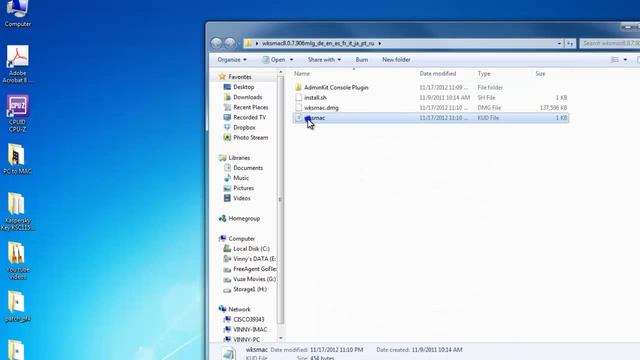Image resolution: width=640 pixels, height=360 pixels.
Task: Click the search box in Explorer
Action: click(610, 43)
